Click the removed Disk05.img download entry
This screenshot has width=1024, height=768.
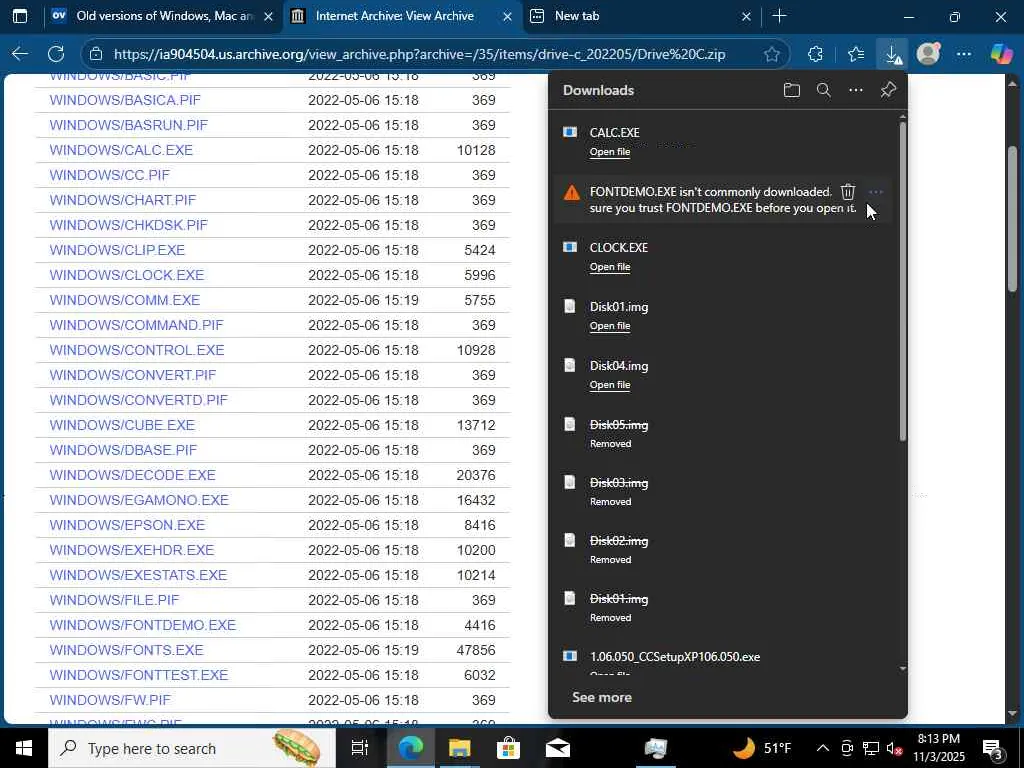click(x=722, y=433)
